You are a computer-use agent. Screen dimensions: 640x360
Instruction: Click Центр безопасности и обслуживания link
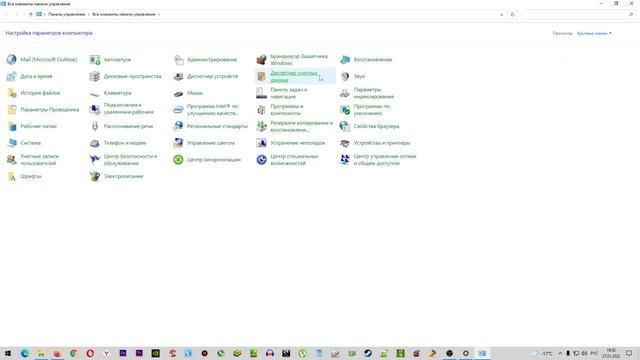[x=130, y=160]
